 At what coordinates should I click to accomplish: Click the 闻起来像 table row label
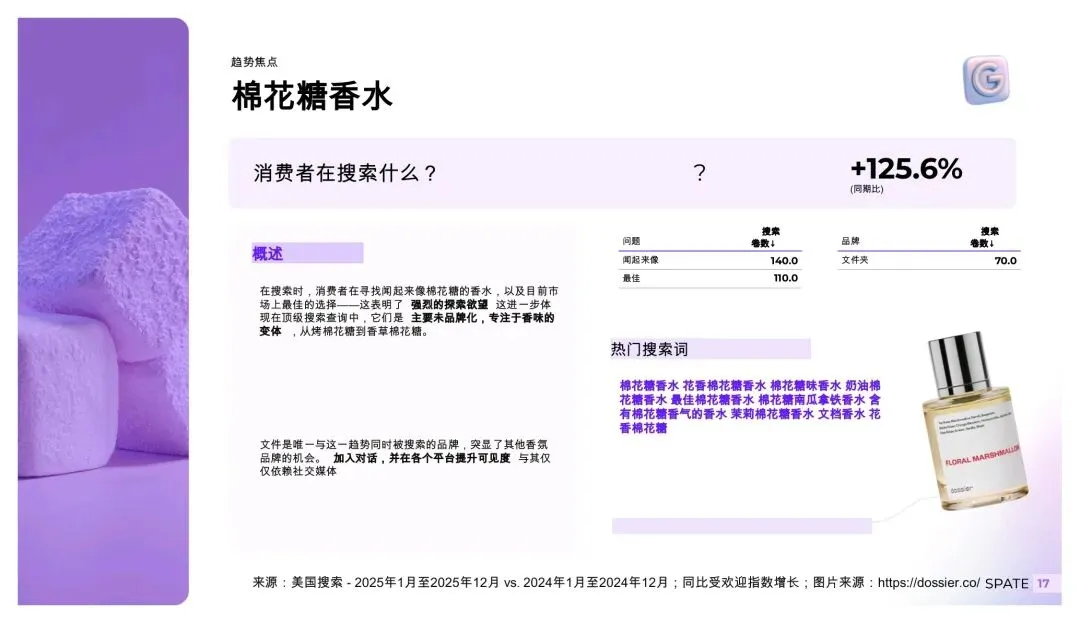pyautogui.click(x=640, y=260)
